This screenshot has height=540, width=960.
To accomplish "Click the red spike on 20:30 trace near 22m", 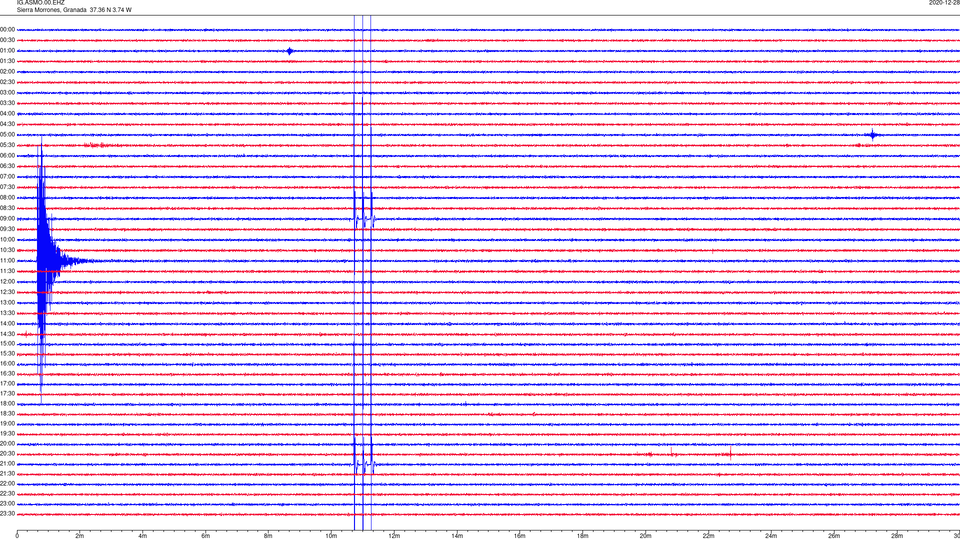I will (x=730, y=454).
